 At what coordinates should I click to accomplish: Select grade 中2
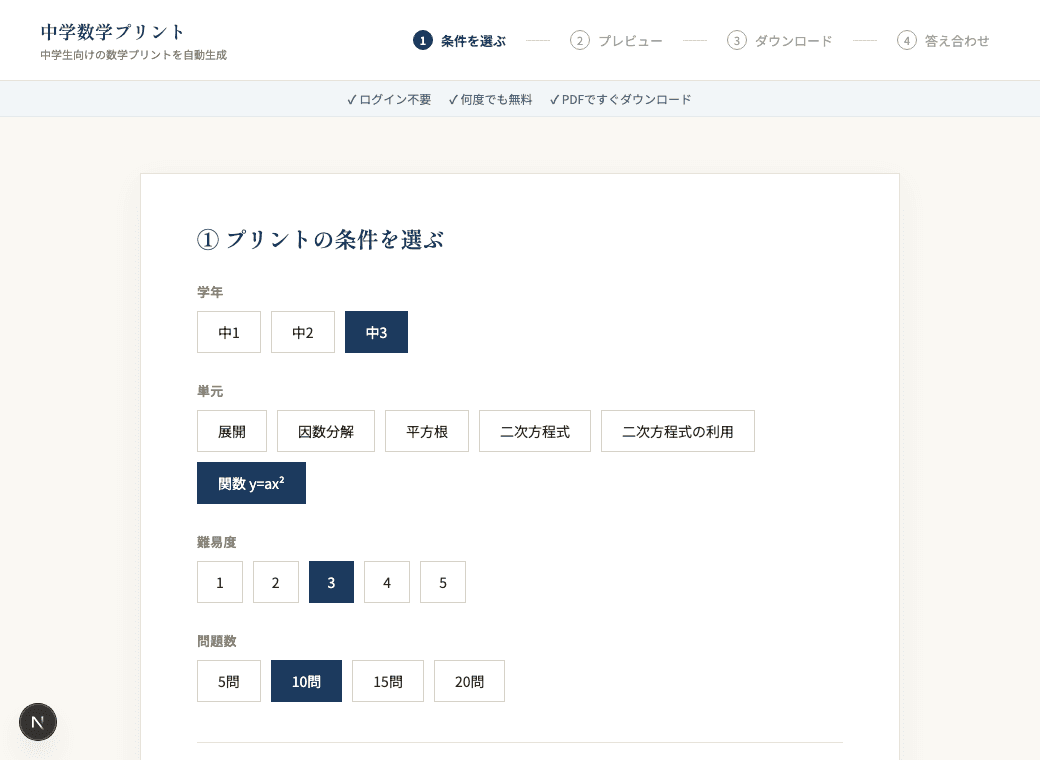[302, 332]
